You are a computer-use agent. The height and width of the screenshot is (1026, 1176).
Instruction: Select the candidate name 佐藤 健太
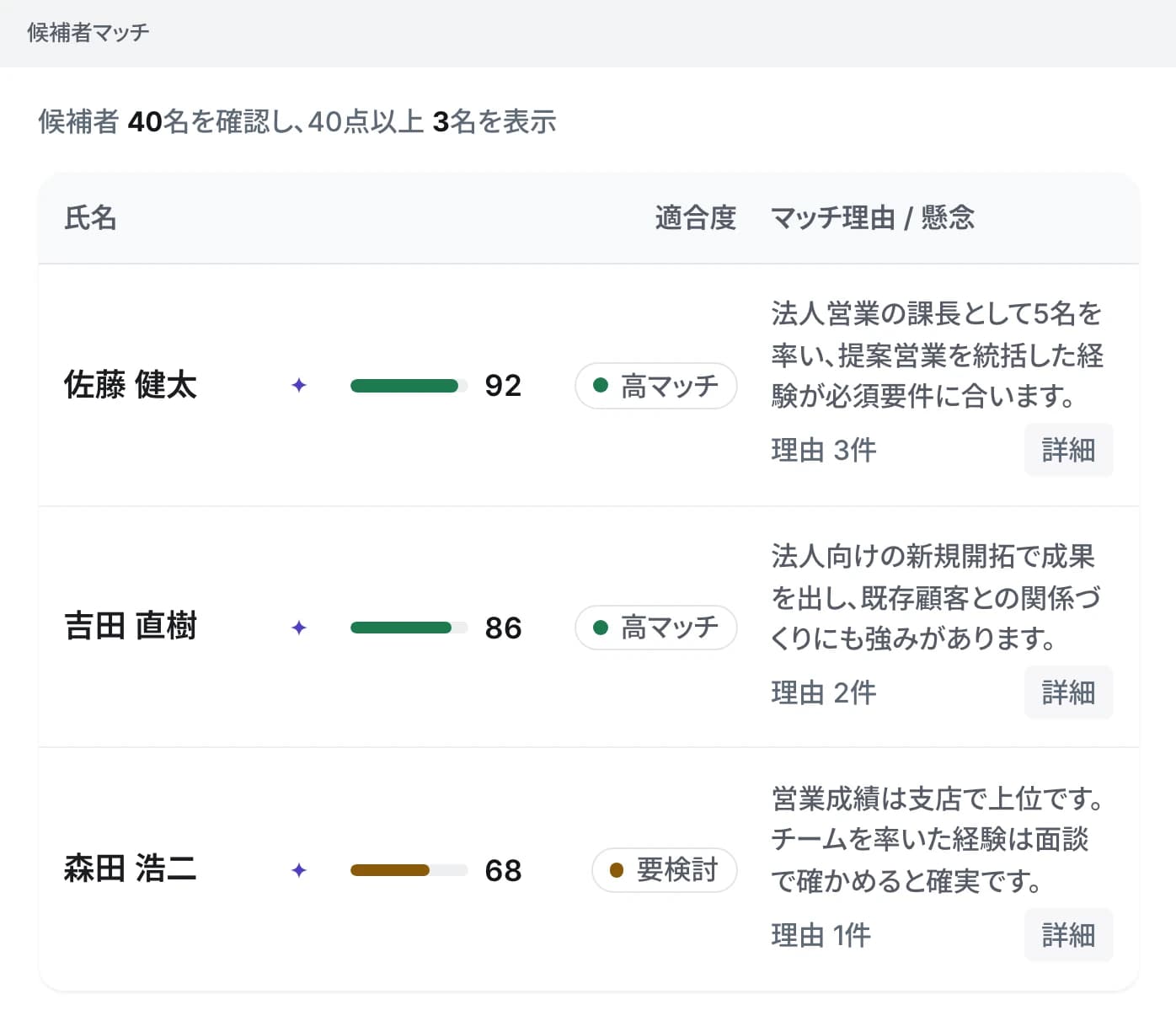[x=131, y=385]
